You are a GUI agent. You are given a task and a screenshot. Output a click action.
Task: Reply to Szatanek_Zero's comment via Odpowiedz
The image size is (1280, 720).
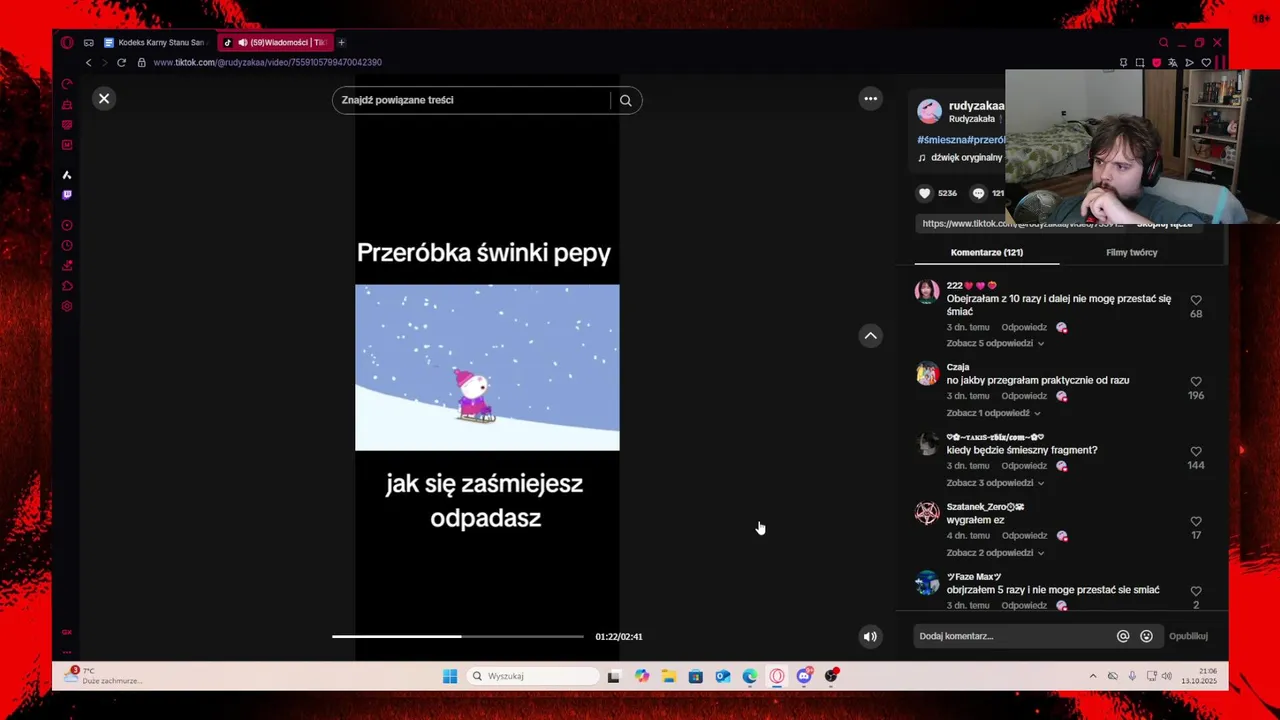[x=1024, y=536]
